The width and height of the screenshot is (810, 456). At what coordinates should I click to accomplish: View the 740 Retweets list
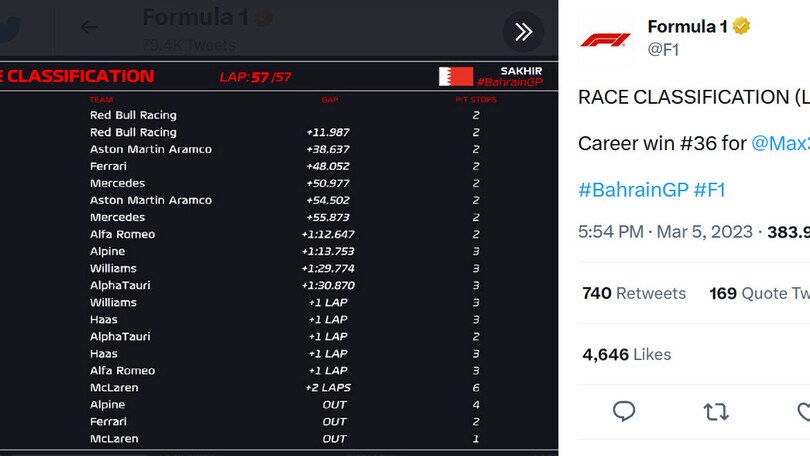click(634, 293)
